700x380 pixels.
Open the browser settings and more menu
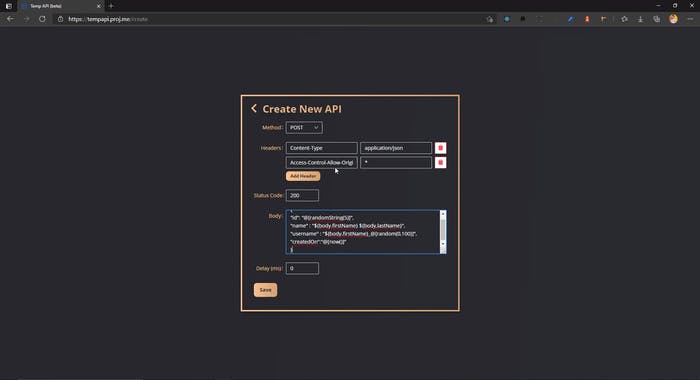click(690, 19)
